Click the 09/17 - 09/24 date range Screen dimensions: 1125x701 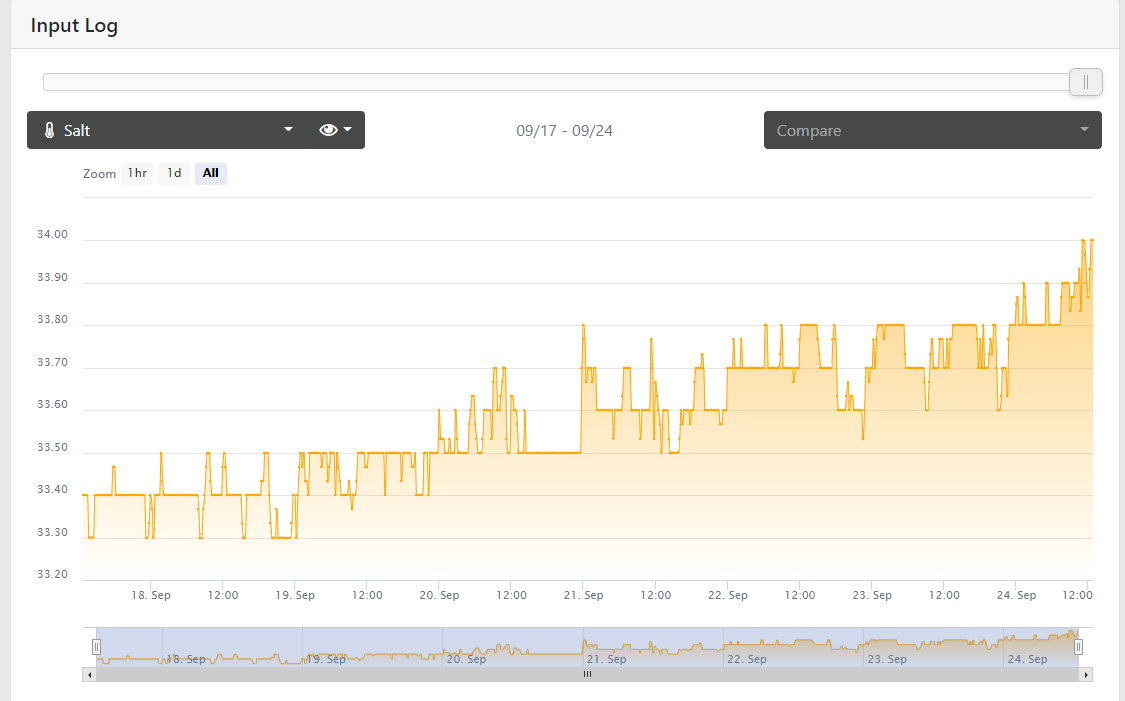click(x=565, y=131)
